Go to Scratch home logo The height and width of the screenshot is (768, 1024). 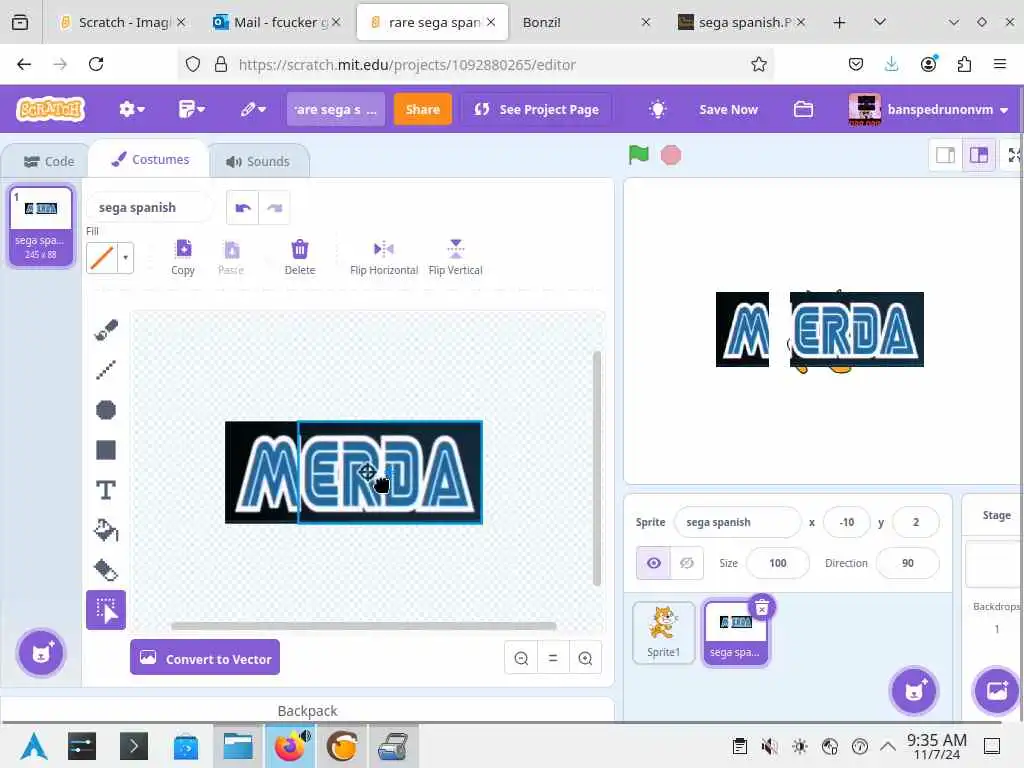pos(50,109)
